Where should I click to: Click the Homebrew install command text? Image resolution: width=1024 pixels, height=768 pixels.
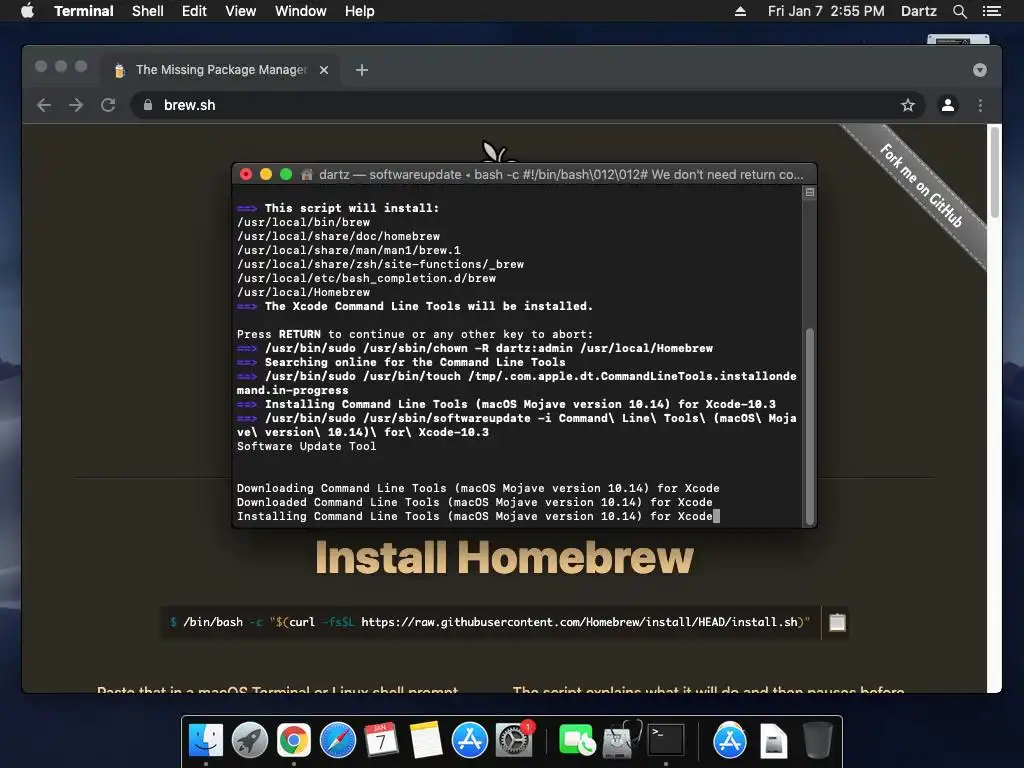pyautogui.click(x=496, y=622)
